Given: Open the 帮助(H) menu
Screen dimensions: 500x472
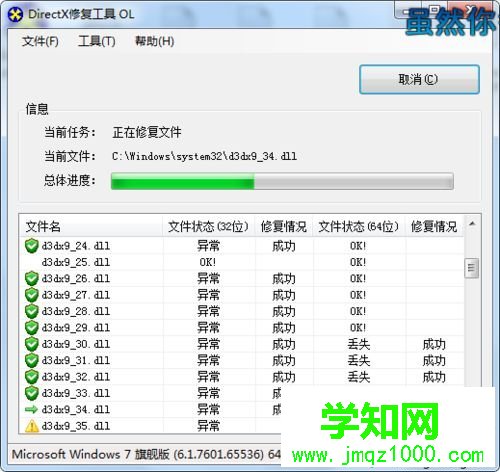Looking at the screenshot, I should coord(154,41).
